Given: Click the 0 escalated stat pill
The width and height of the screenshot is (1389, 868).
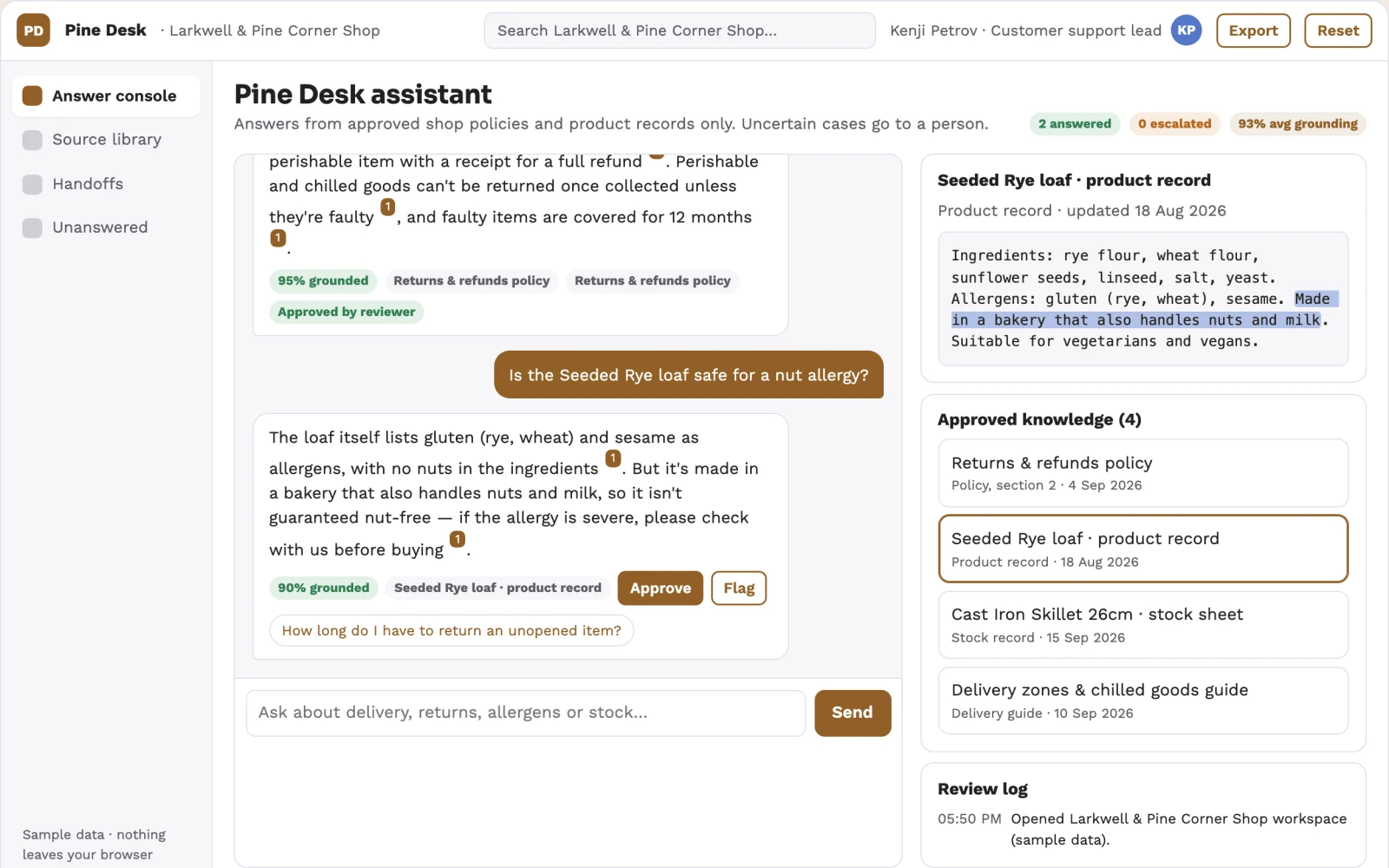Looking at the screenshot, I should (1175, 123).
